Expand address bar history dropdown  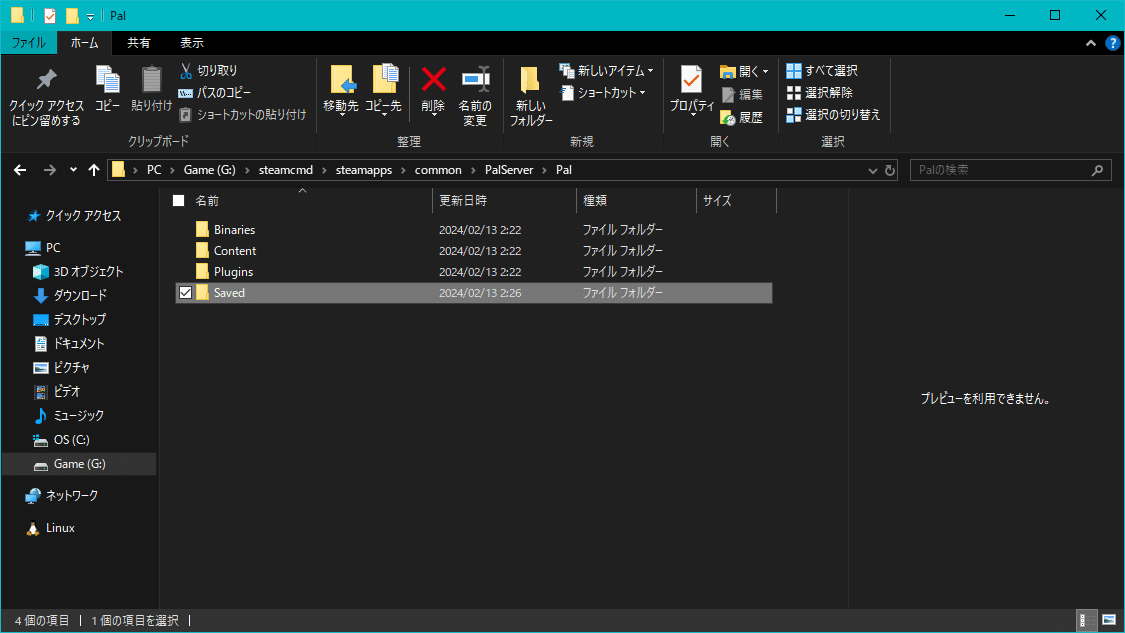click(x=872, y=170)
